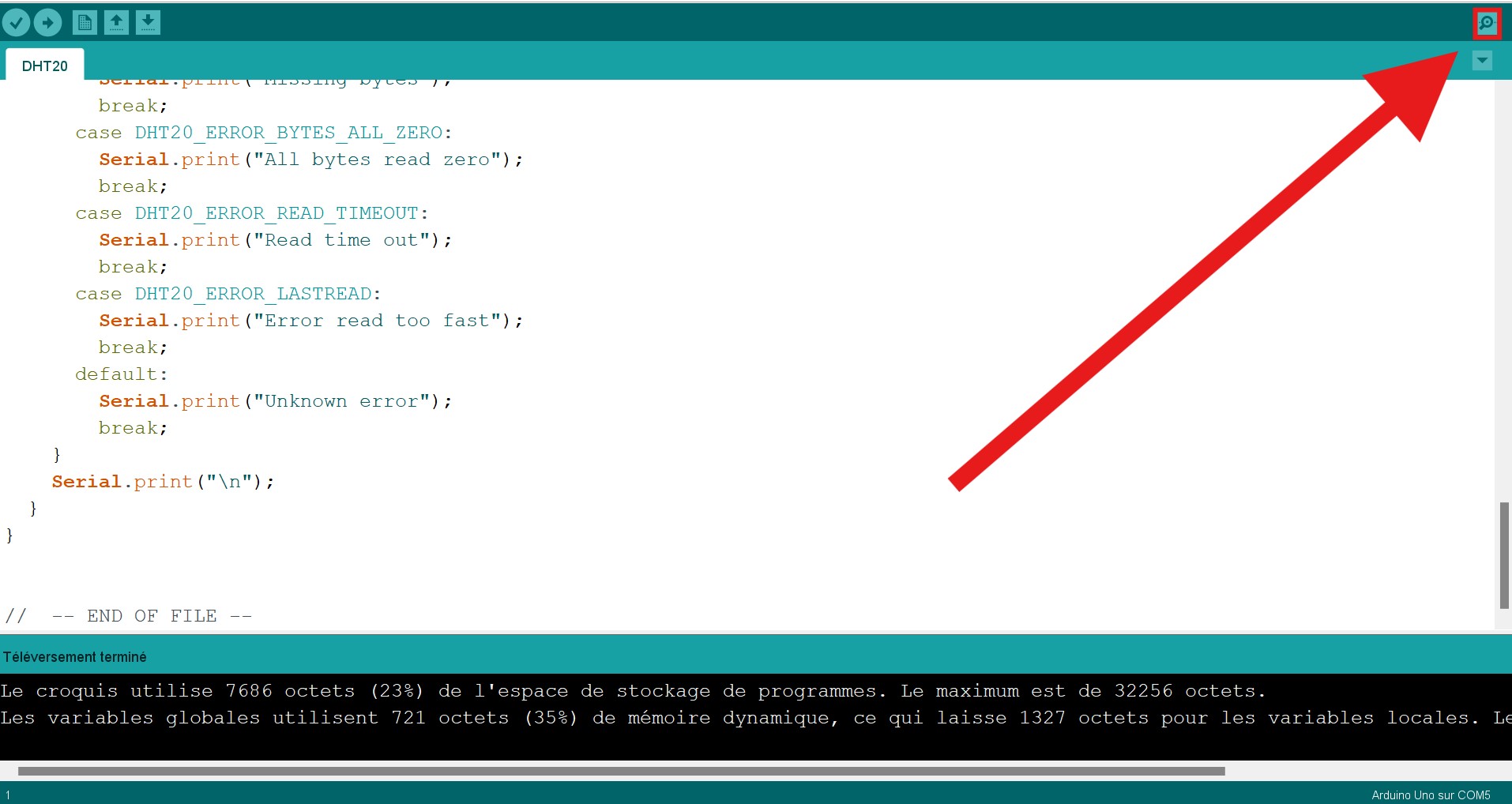Image resolution: width=1512 pixels, height=804 pixels.
Task: Click the line Serial.print("All bytes read zero");
Action: pyautogui.click(x=311, y=160)
